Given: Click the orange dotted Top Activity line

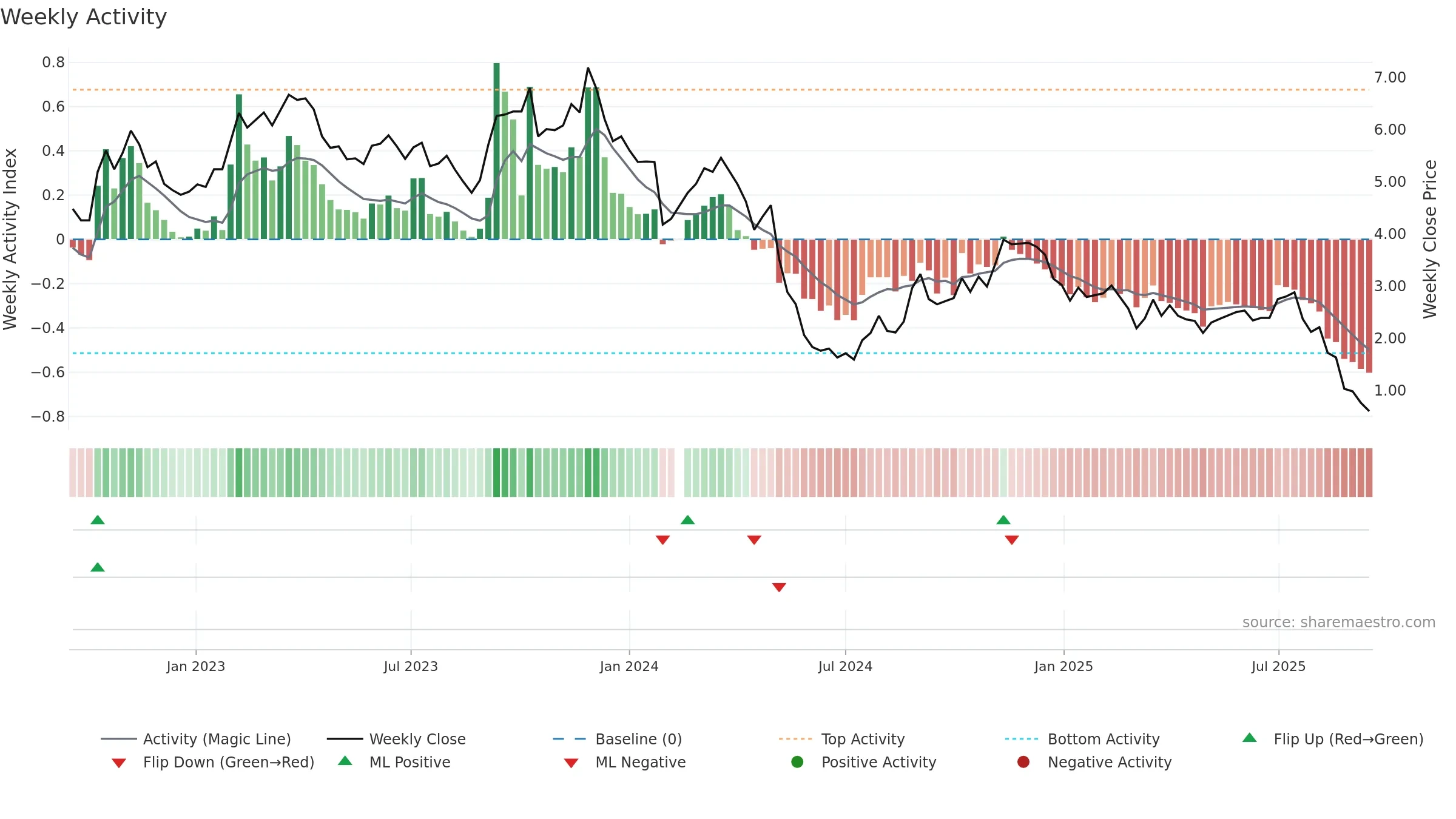Looking at the screenshot, I should [x=721, y=90].
